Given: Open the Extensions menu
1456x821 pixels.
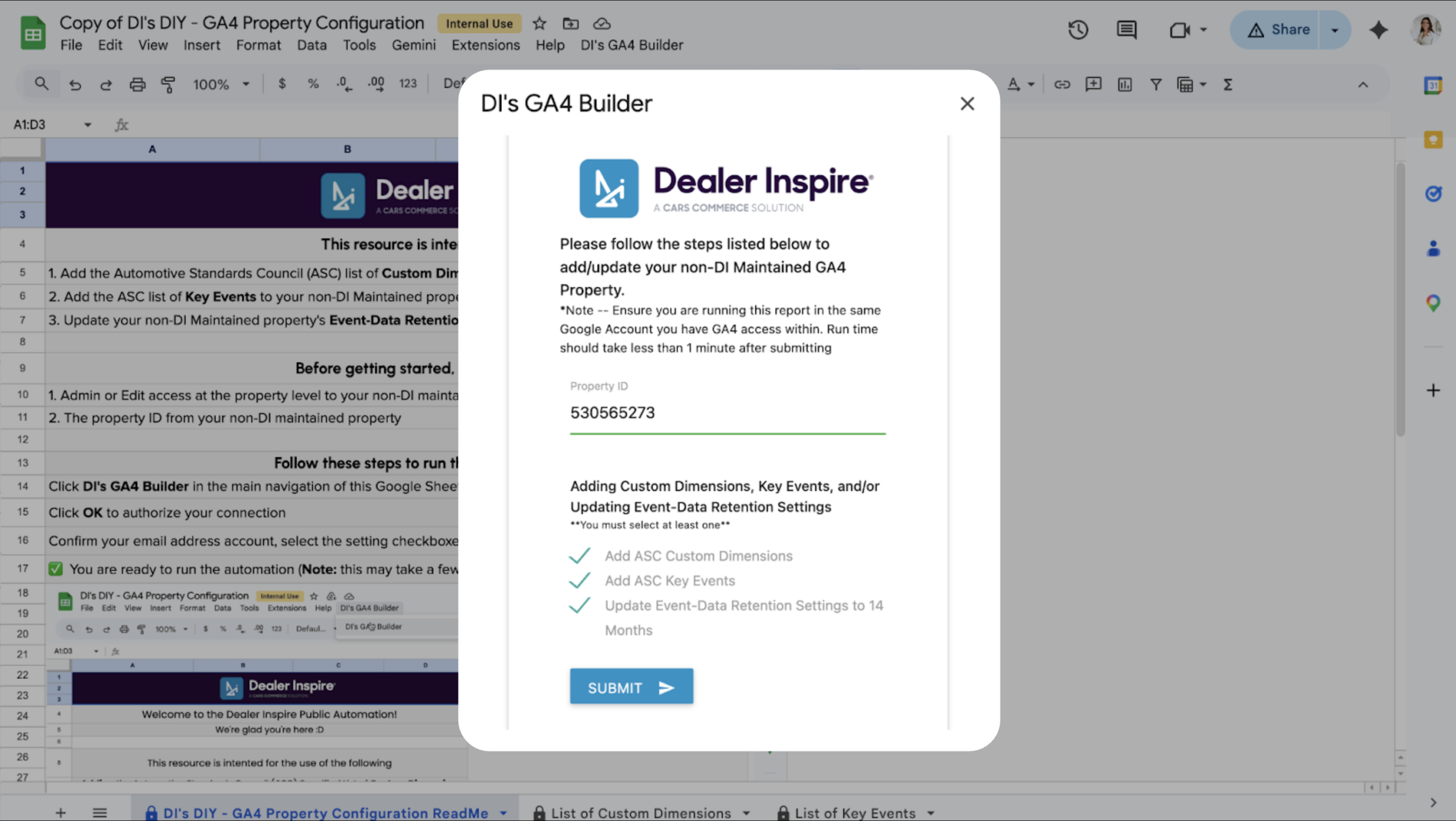Looking at the screenshot, I should click(485, 45).
